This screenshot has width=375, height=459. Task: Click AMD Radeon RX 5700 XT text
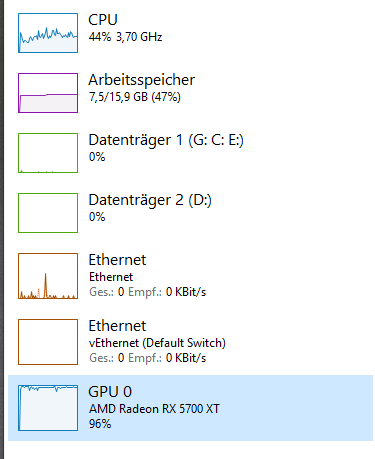[x=154, y=409]
